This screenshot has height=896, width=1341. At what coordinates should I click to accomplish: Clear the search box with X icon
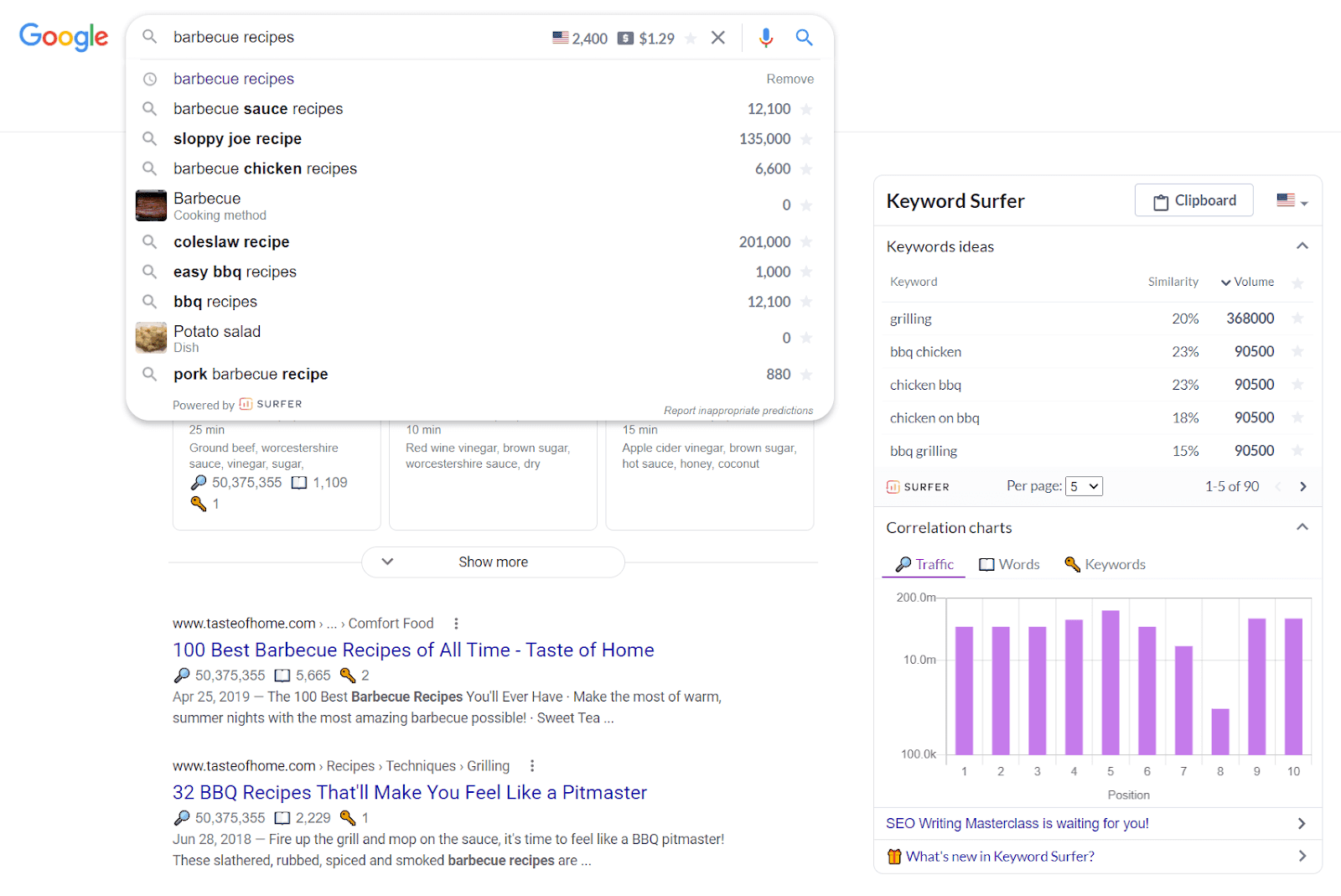[x=718, y=38]
